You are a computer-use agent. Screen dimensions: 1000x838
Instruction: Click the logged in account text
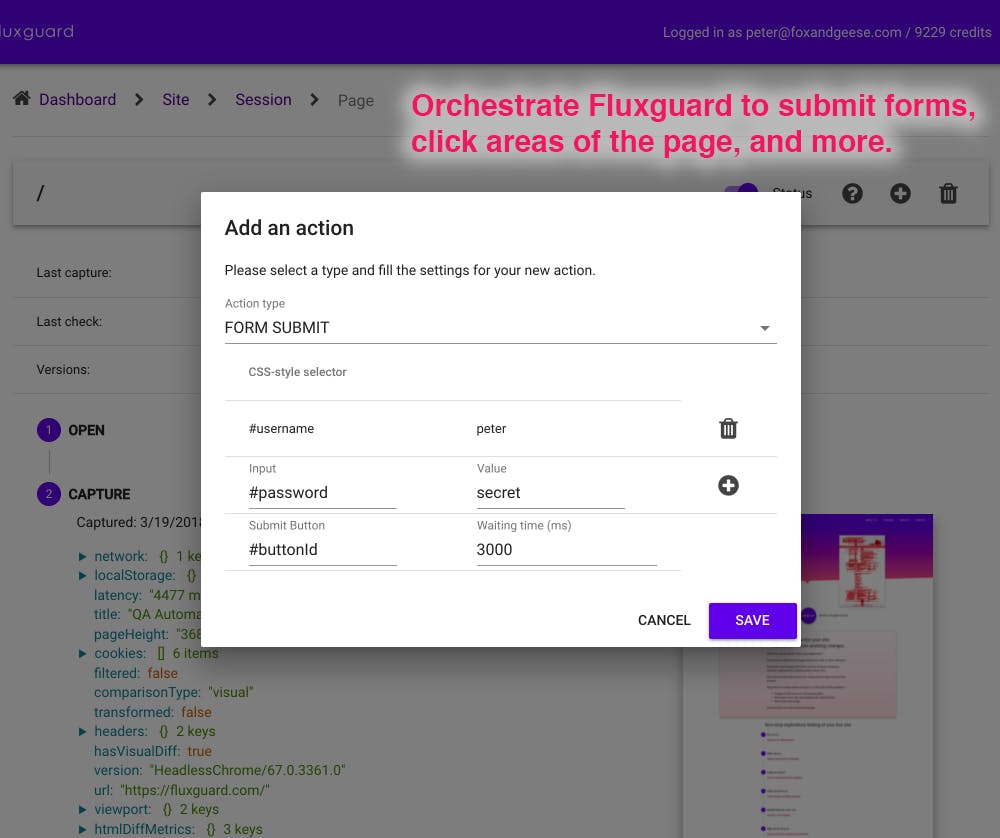coord(827,32)
